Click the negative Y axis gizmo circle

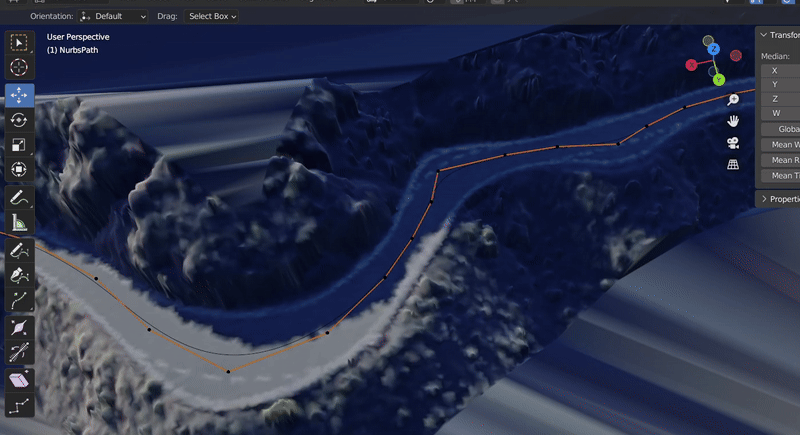(708, 40)
